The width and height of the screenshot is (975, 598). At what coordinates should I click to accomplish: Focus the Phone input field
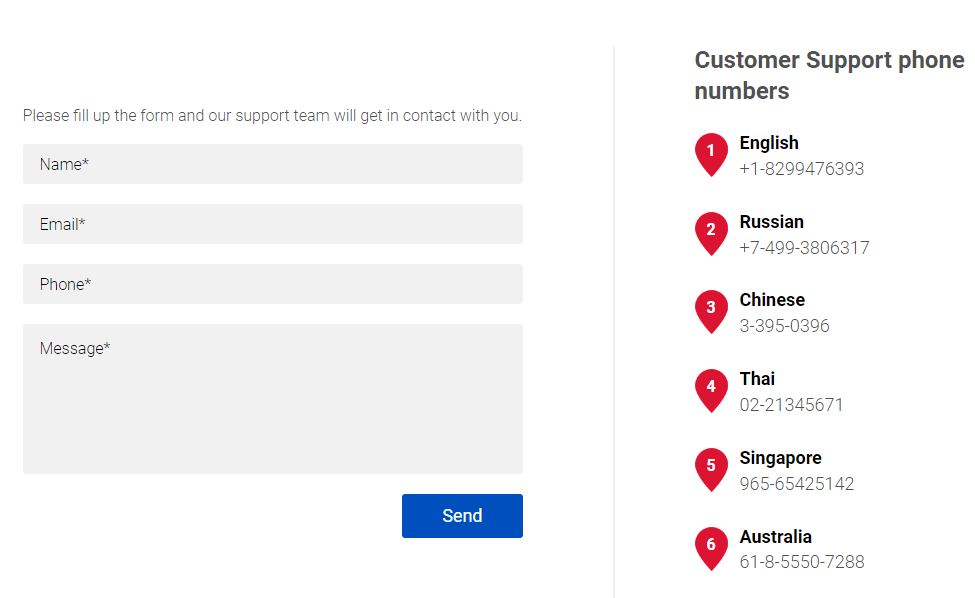click(273, 284)
